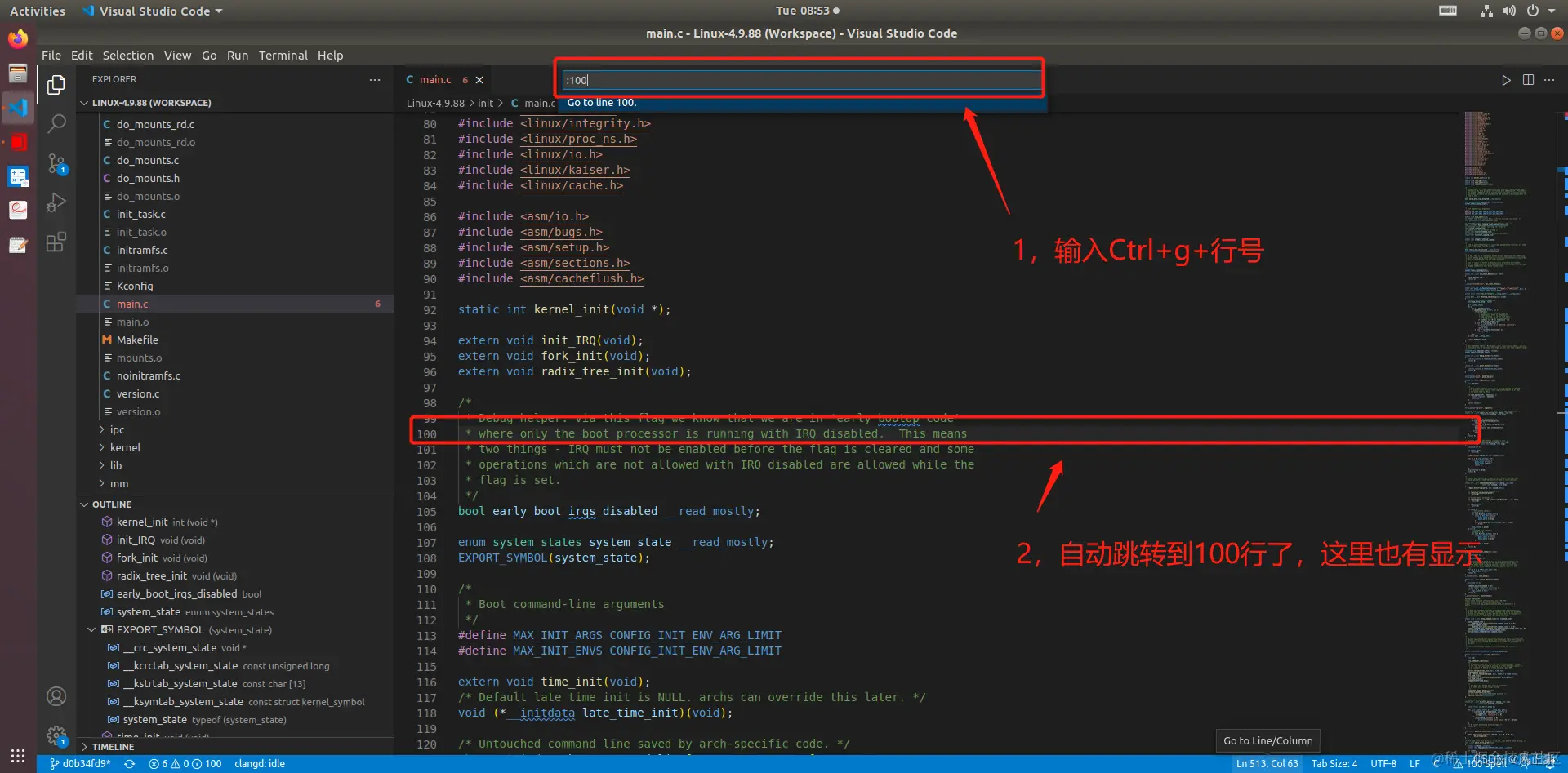Screen dimensions: 1568x773
Task: Open the editor More Actions ellipsis
Action: 1549,80
